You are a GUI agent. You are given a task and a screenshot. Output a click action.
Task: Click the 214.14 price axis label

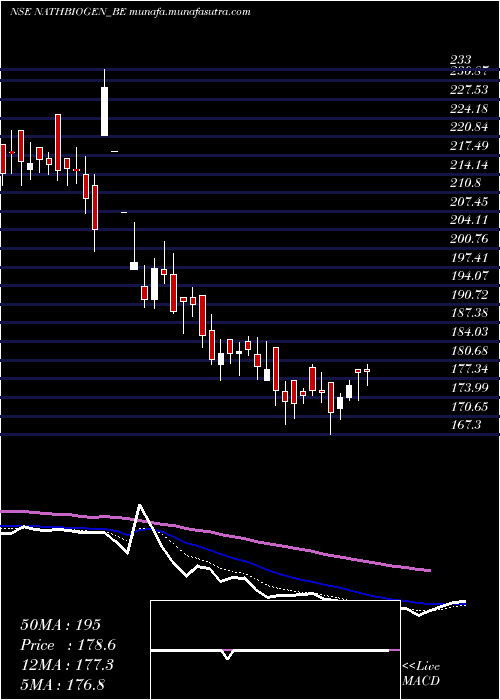[x=469, y=165]
